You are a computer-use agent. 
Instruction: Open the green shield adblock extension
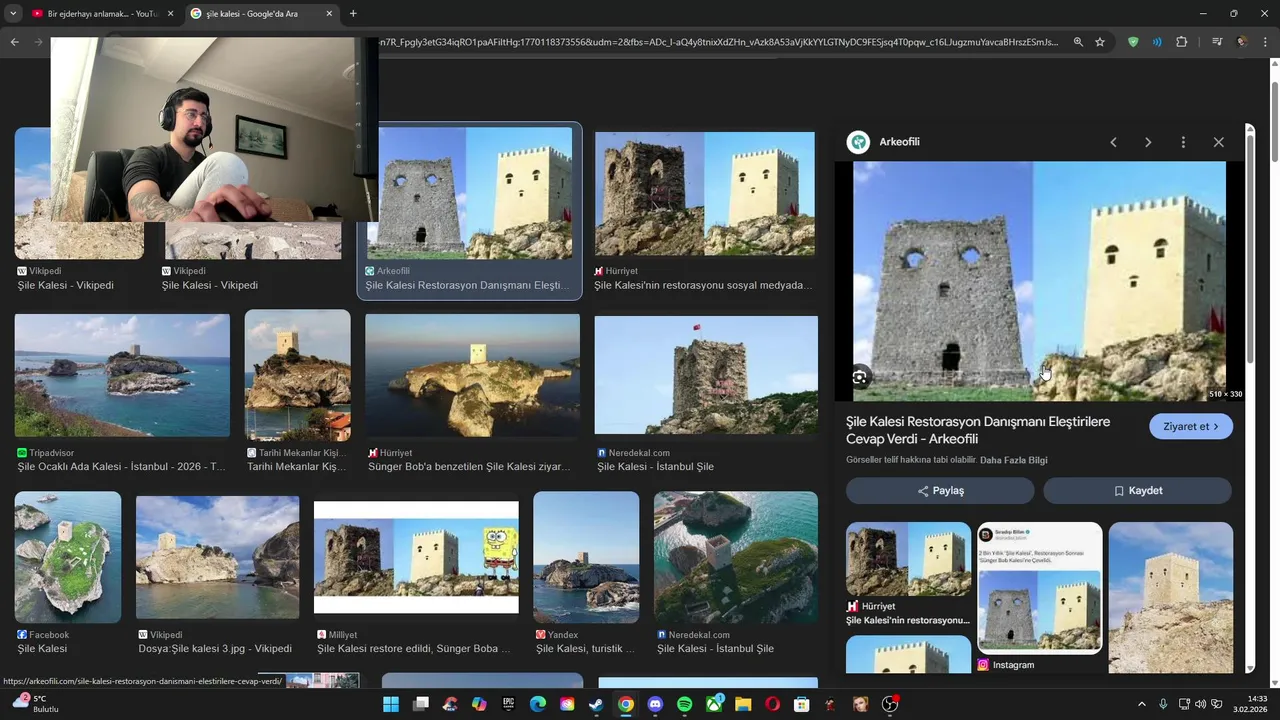tap(1133, 42)
